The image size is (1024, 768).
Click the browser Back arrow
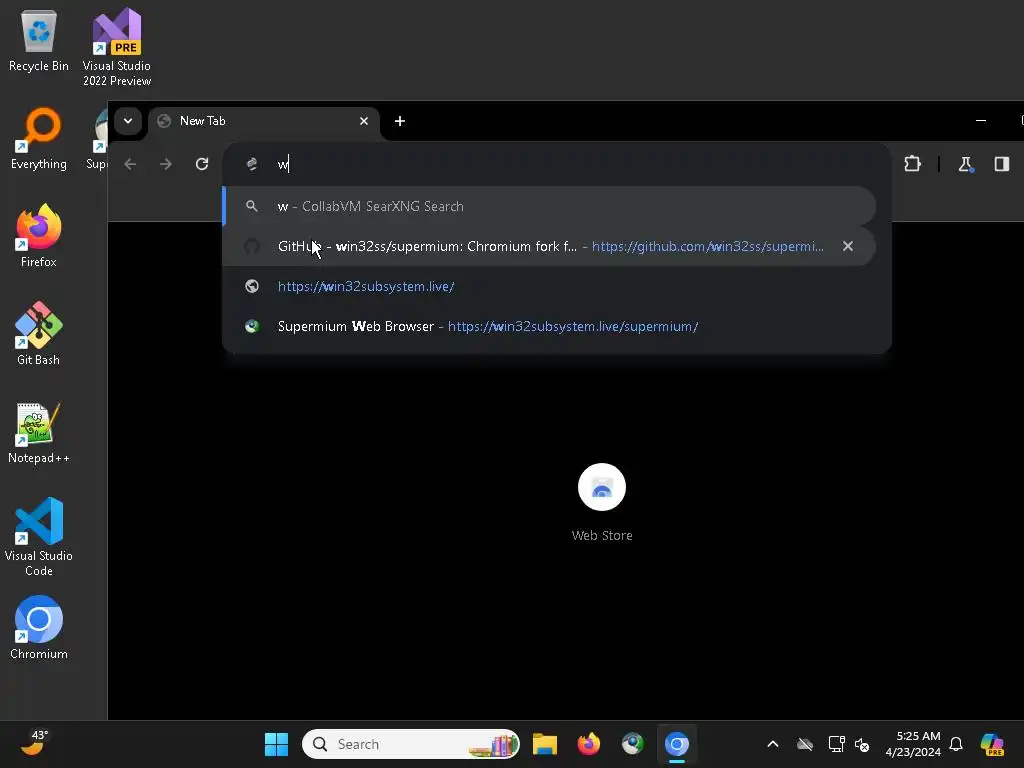(x=130, y=164)
